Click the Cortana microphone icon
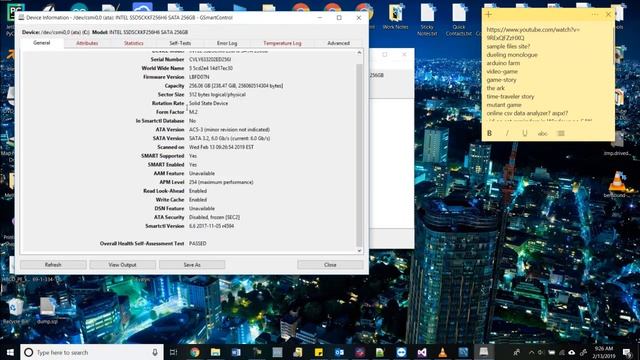 coord(155,352)
